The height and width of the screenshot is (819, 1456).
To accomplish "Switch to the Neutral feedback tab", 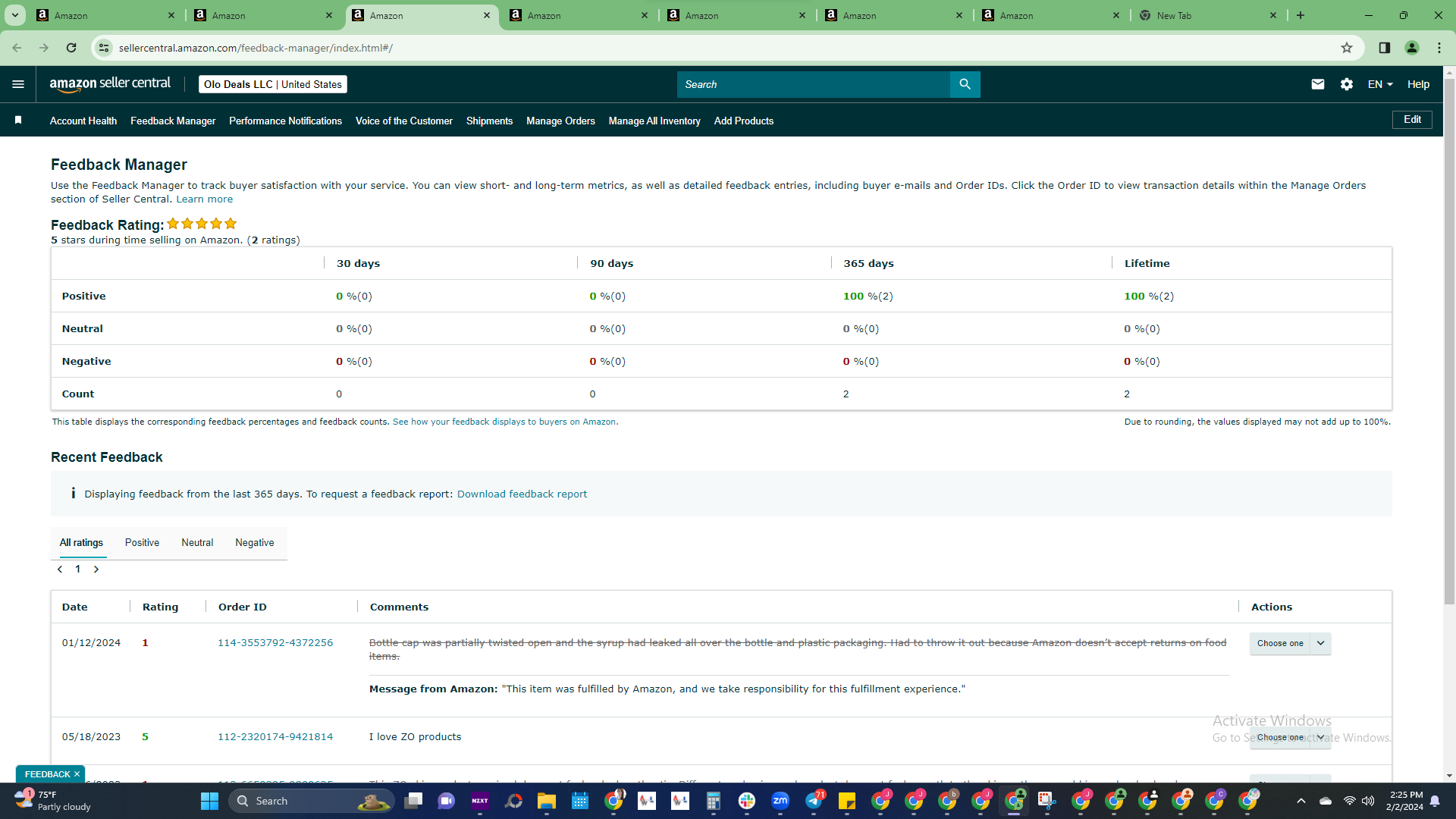I will tap(197, 542).
